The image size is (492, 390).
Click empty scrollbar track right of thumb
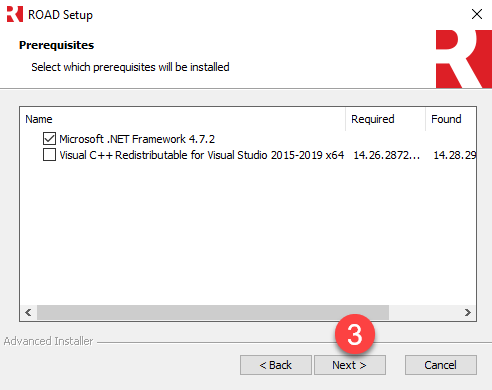(x=424, y=312)
